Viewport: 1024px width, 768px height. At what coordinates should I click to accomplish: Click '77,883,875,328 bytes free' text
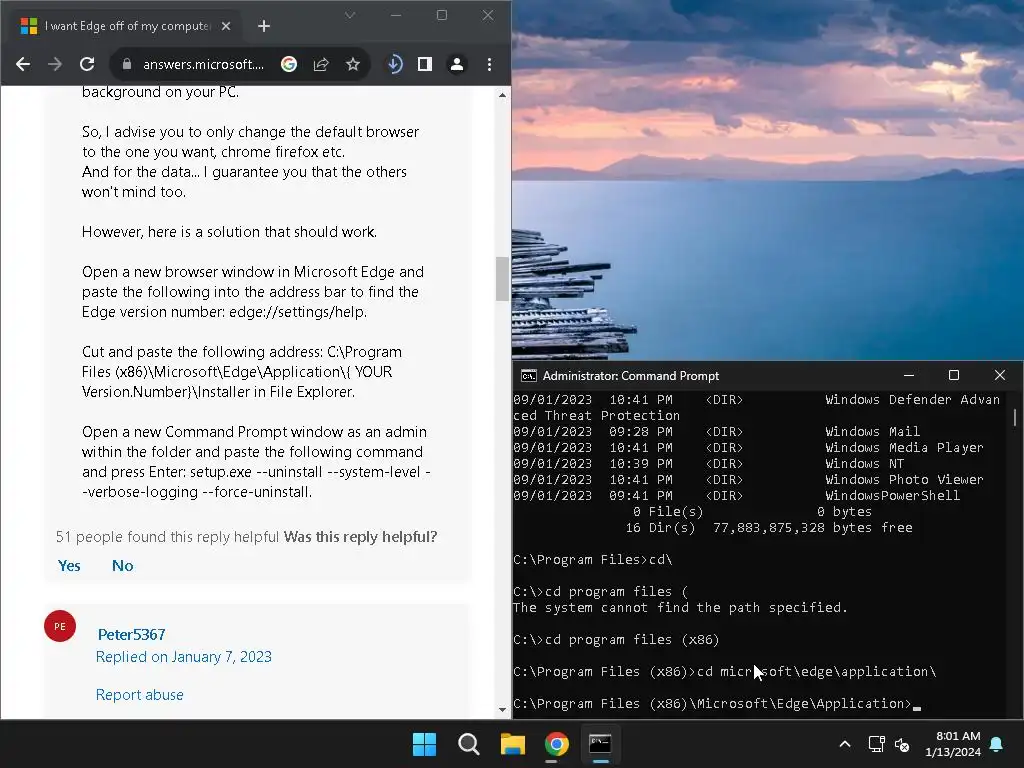pyautogui.click(x=812, y=527)
